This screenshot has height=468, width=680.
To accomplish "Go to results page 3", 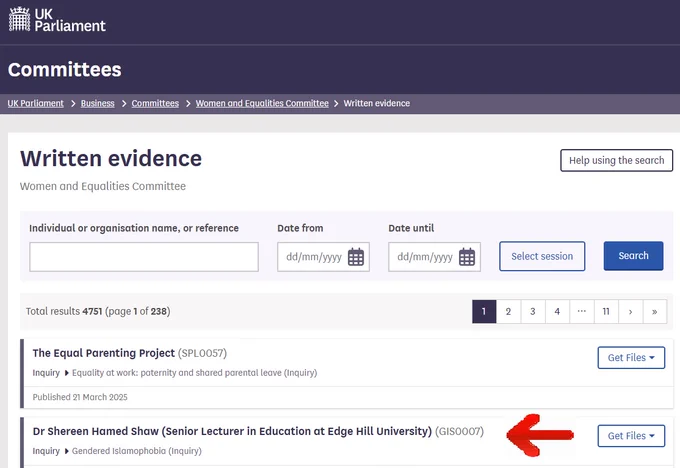I will 533,311.
